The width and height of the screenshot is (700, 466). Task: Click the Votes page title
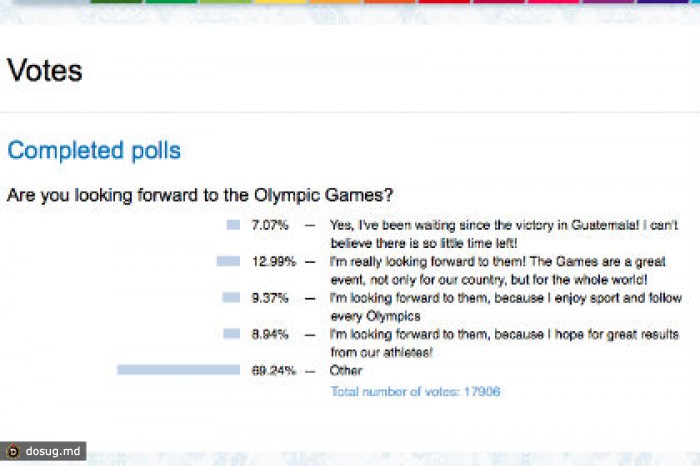click(x=45, y=71)
